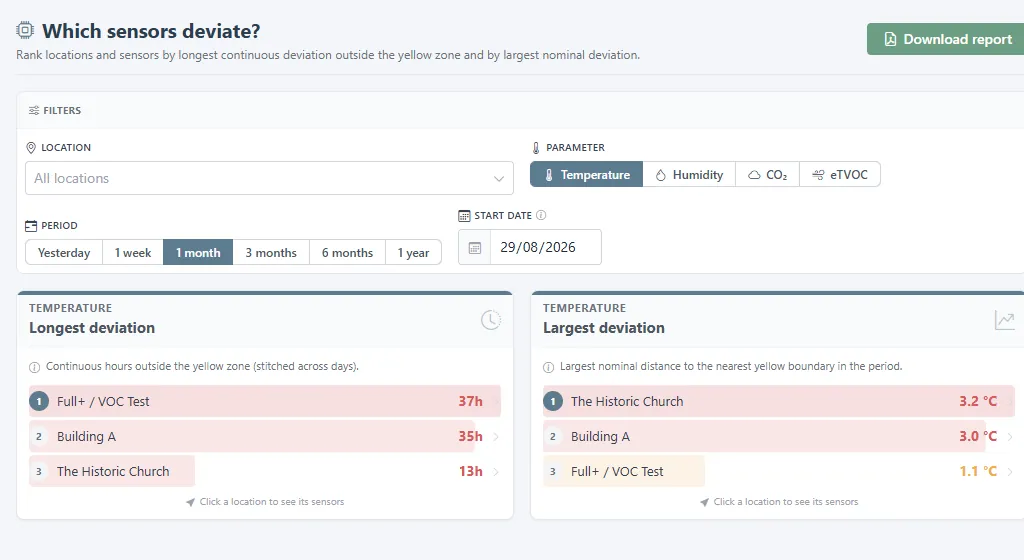Click the start date field 29/08/2026
The image size is (1024, 560).
(545, 247)
